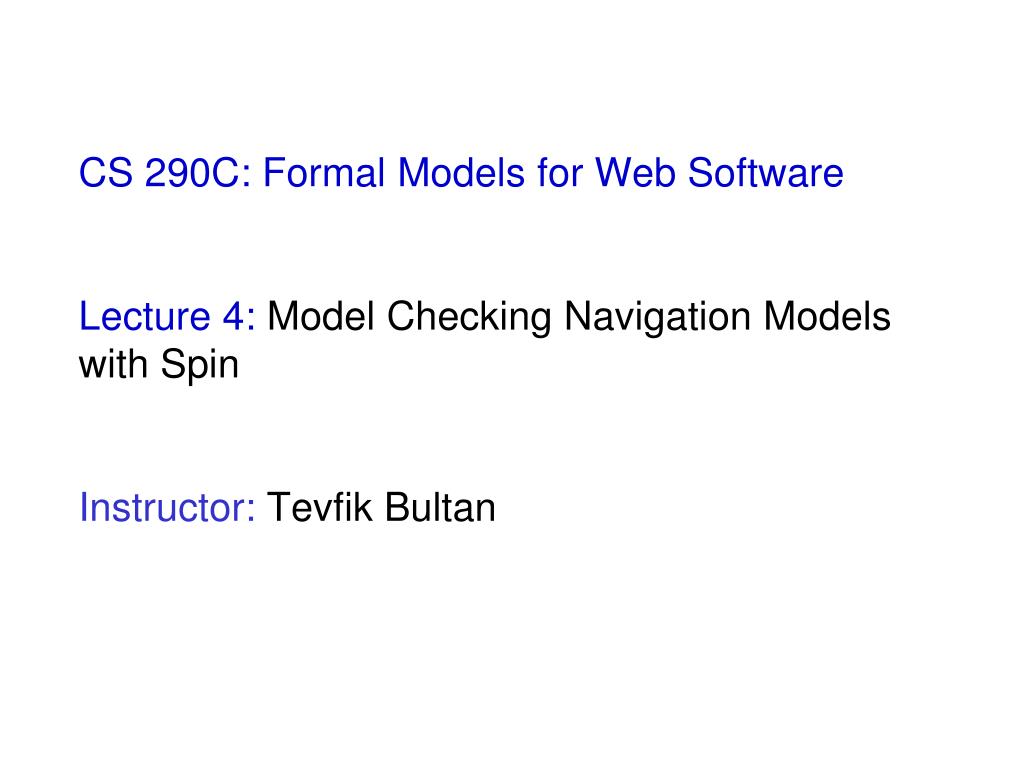Click the blue "Instructor:" label
This screenshot has height=768, width=1024.
tap(167, 507)
